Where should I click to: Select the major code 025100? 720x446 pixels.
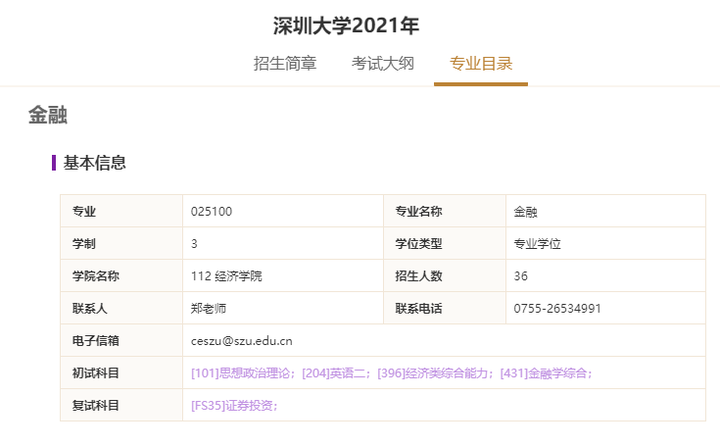[212, 212]
